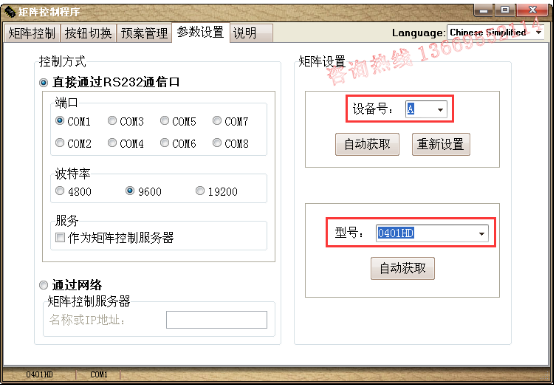554x385 pixels.
Task: Switch to 按钮切换 tab
Action: click(x=88, y=33)
